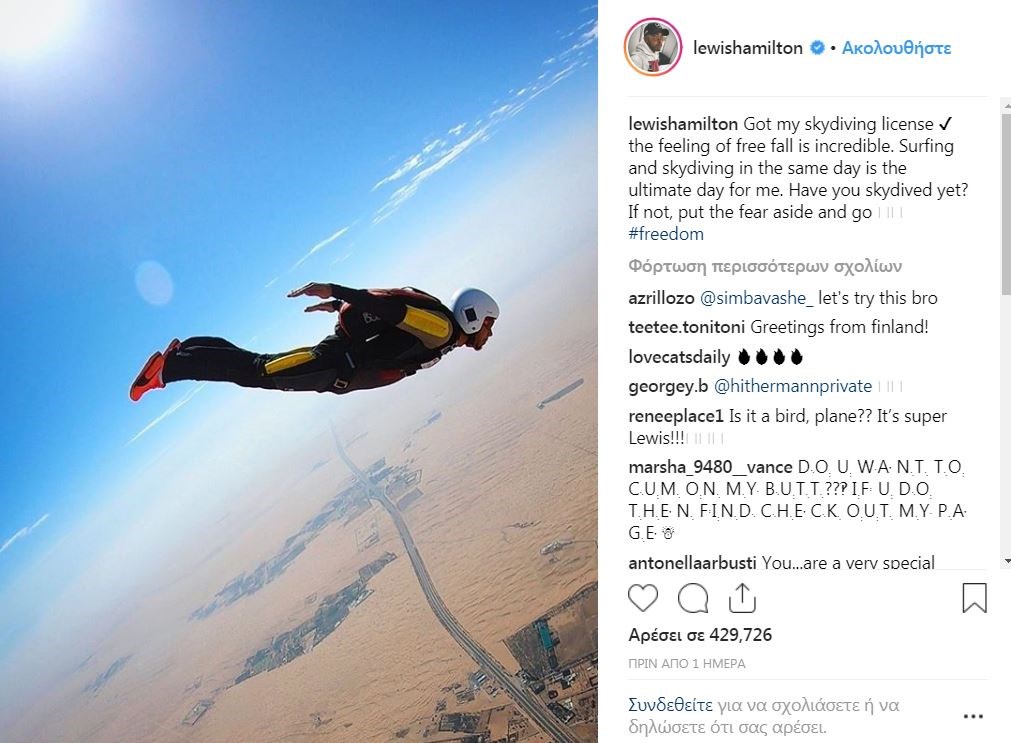
Task: Click lewishamilton profile picture avatar
Action: (653, 47)
